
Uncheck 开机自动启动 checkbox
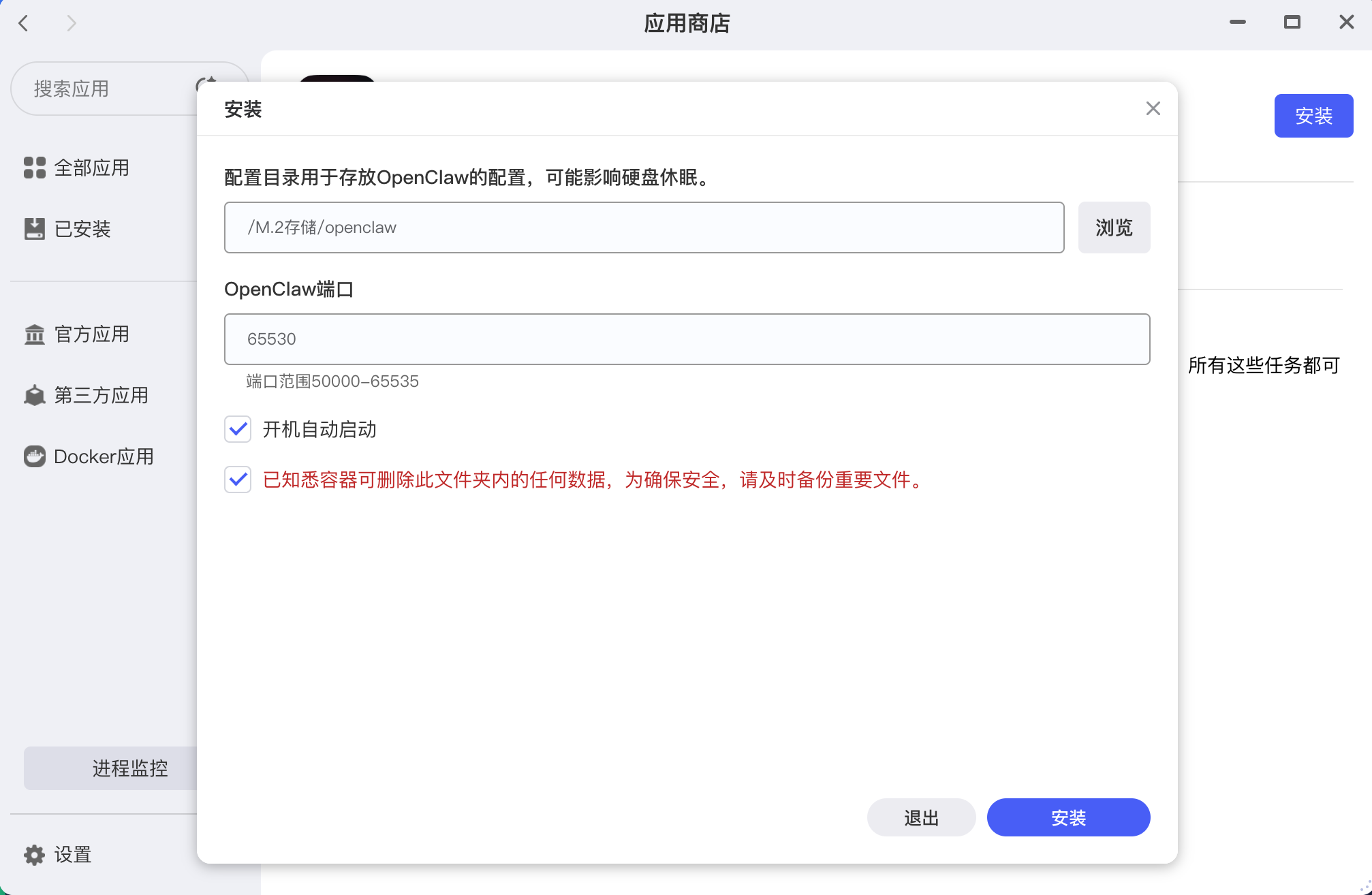[x=238, y=429]
